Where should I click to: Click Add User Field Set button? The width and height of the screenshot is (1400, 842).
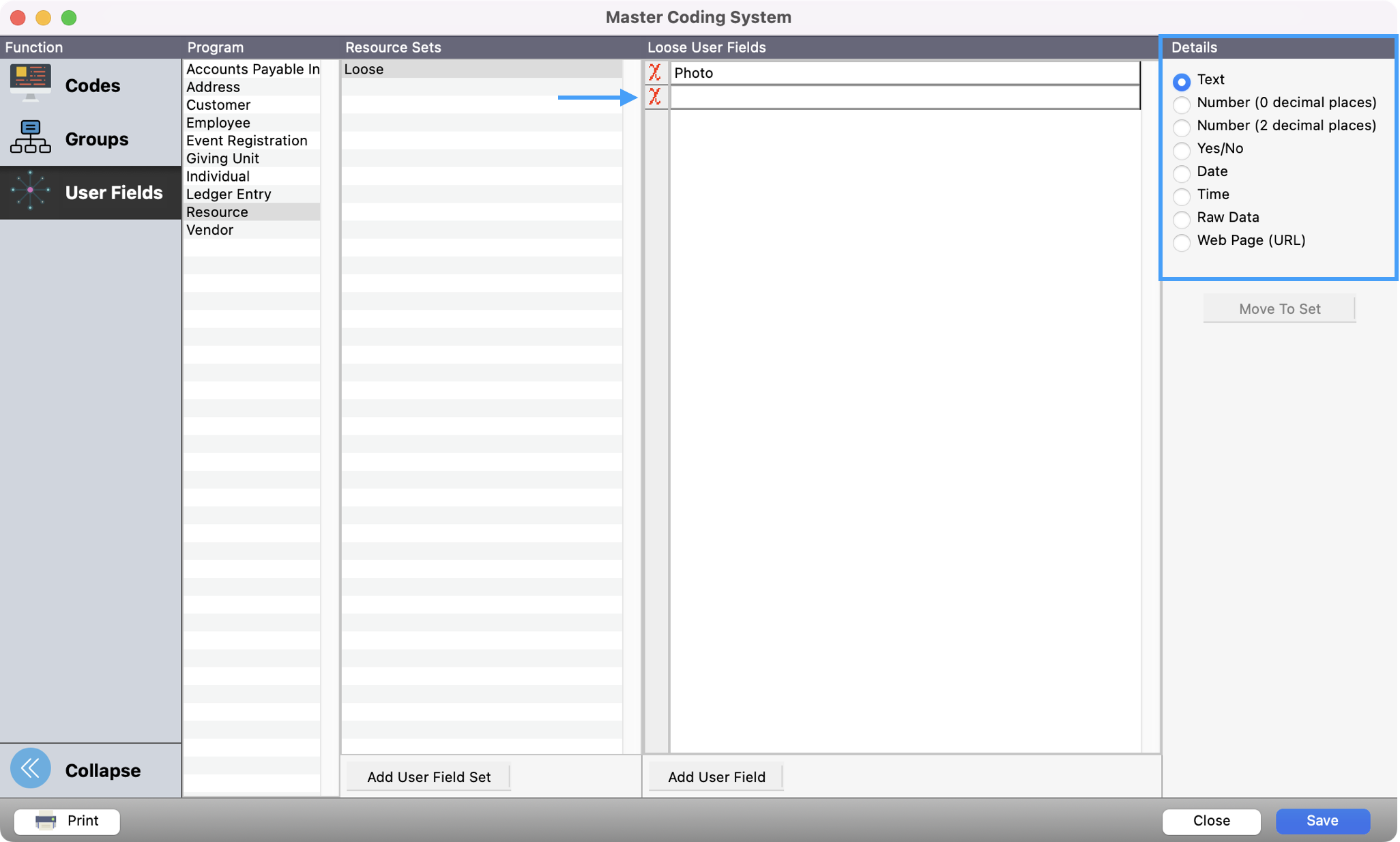click(428, 776)
